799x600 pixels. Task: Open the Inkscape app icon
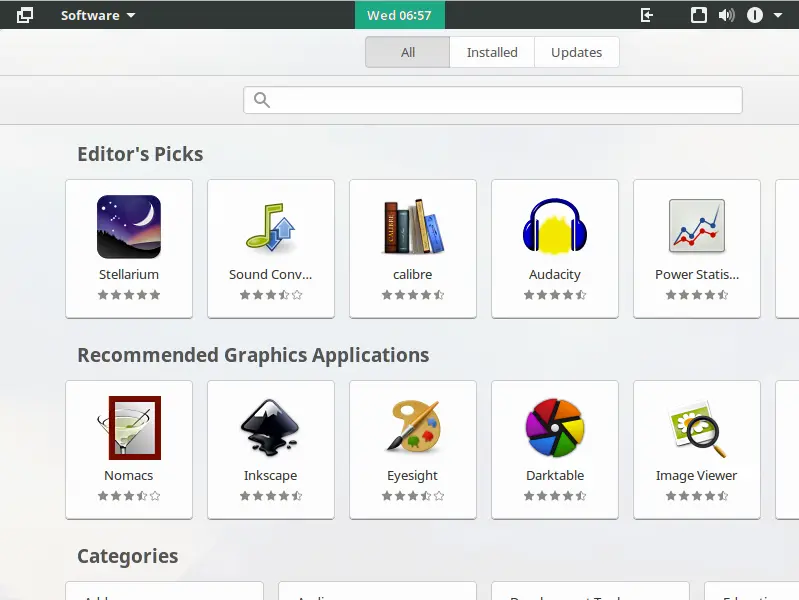coord(270,428)
